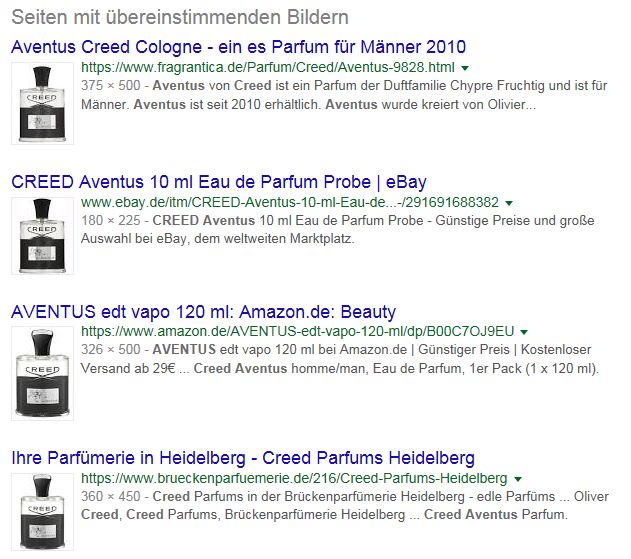Screen dimensions: 631x559
Task: Click the green amazon.de URL text
Action: point(298,331)
